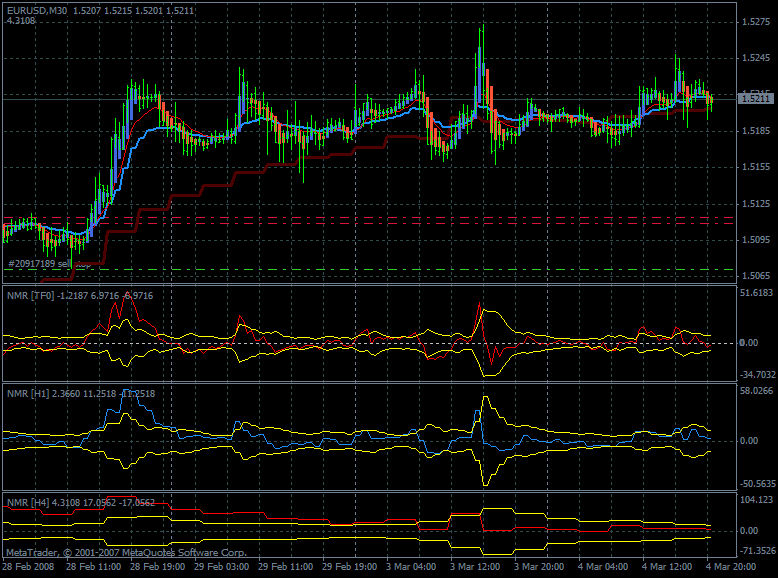Click the -50.5635 indicator scale value
This screenshot has height=578, width=778.
coord(758,484)
